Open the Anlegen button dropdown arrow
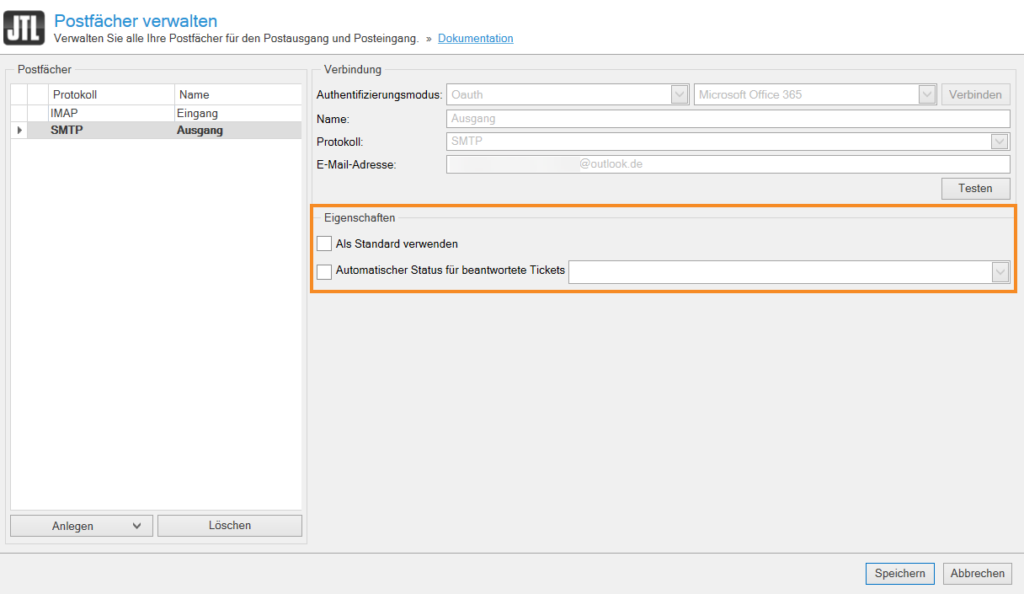 (137, 526)
